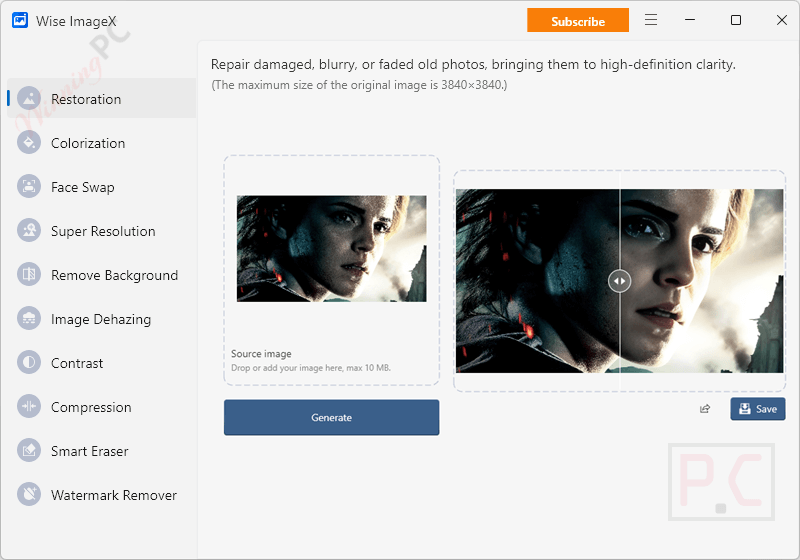The height and width of the screenshot is (560, 800).
Task: Switch to Colorization mode
Action: (x=88, y=143)
